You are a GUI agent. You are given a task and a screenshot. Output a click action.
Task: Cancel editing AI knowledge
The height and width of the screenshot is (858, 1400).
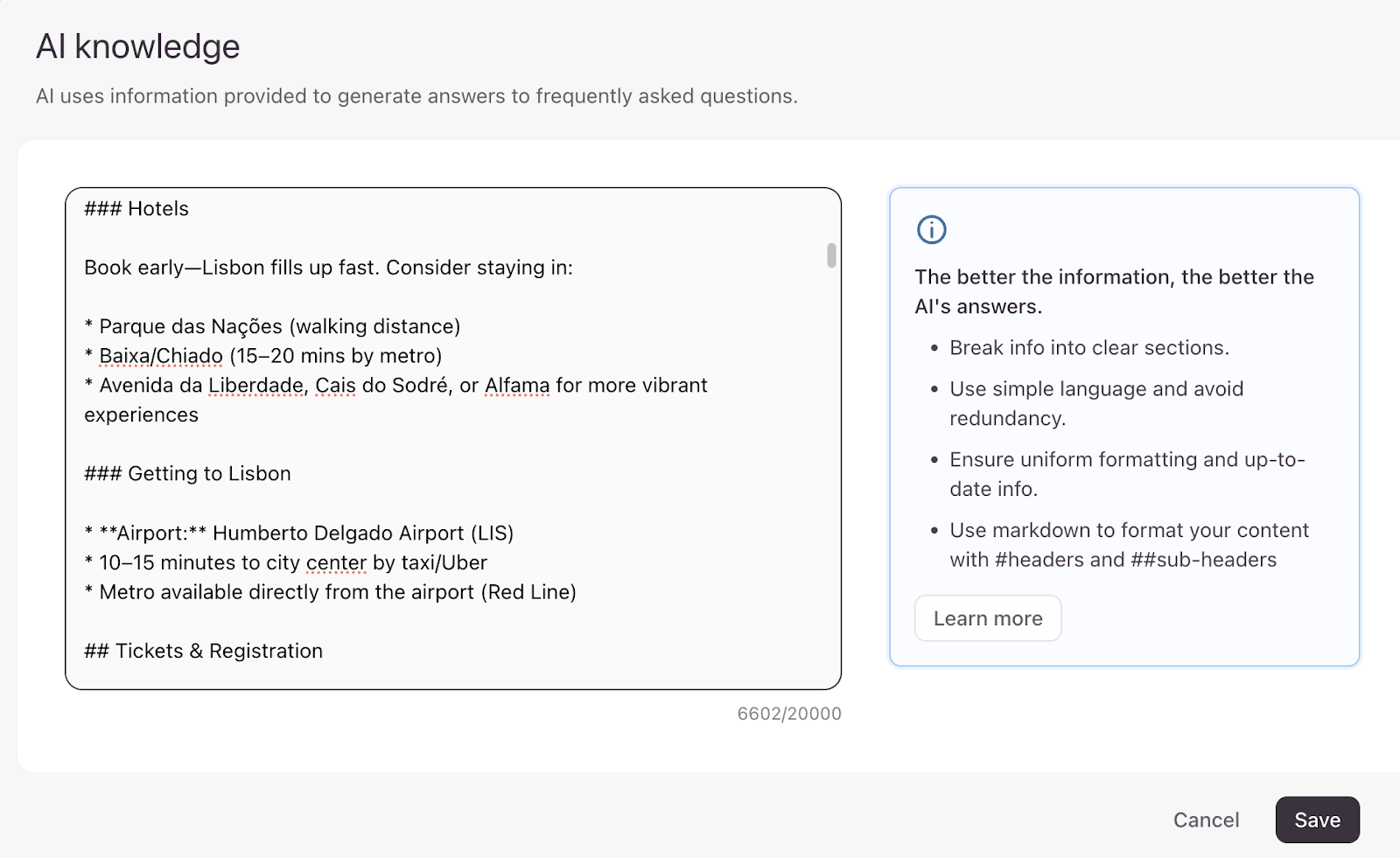[x=1206, y=820]
